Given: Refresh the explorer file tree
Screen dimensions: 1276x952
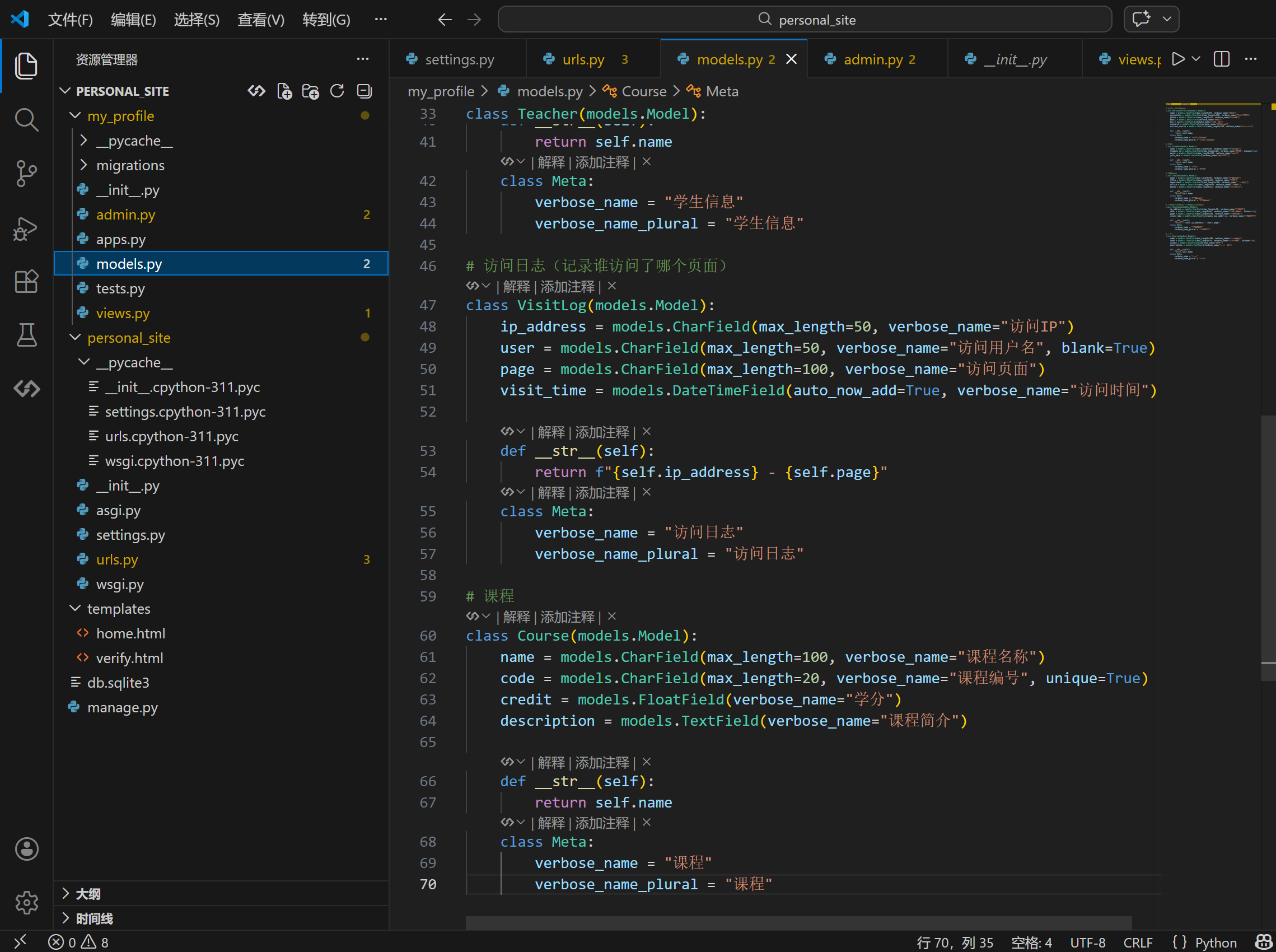Looking at the screenshot, I should coord(337,91).
